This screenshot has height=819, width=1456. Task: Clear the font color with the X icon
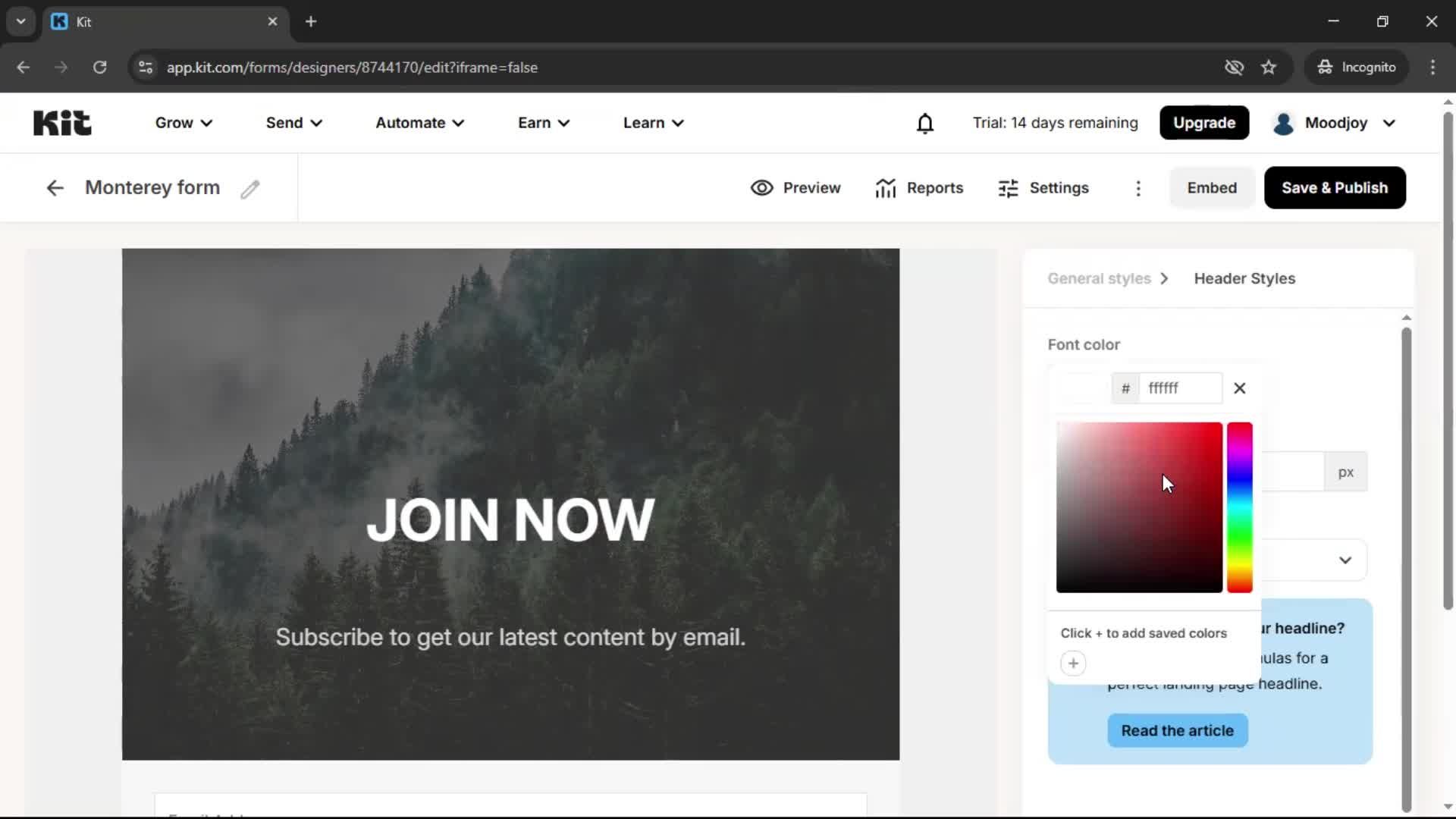(x=1239, y=388)
